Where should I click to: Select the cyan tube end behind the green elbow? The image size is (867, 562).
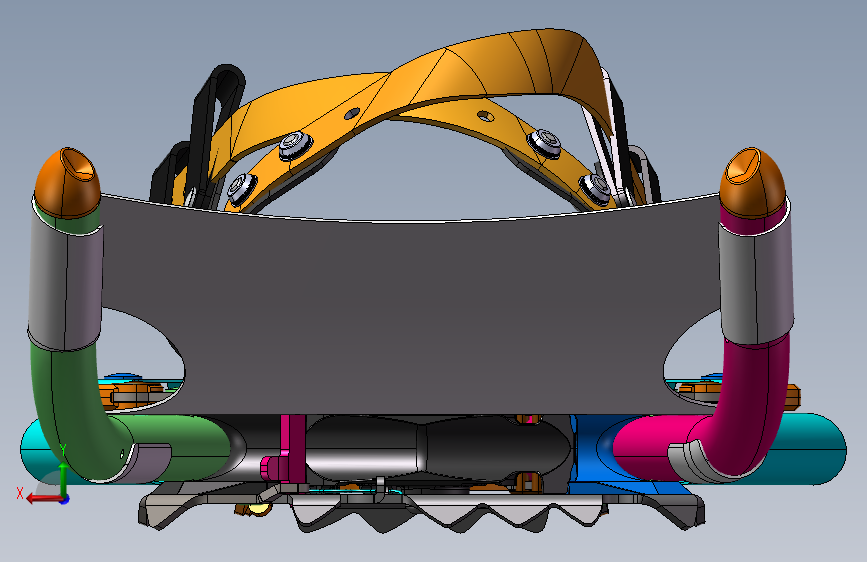pos(38,451)
